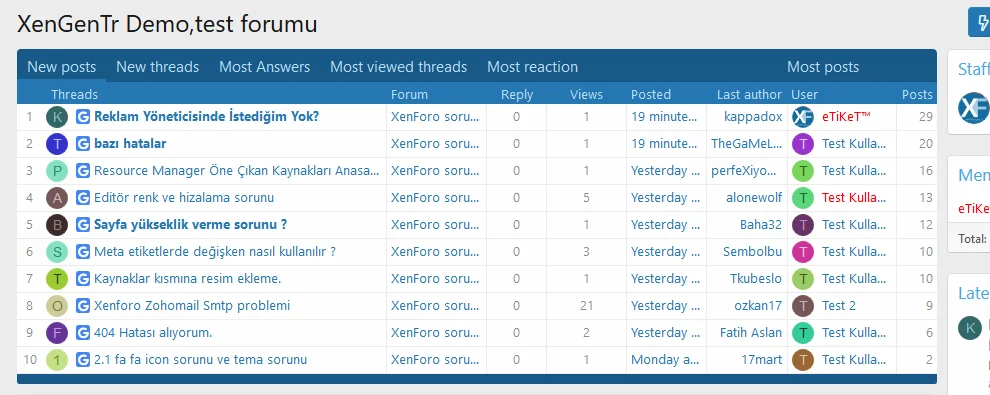Click the O avatar of Zohomail thread
Image resolution: width=990 pixels, height=395 pixels.
57,306
